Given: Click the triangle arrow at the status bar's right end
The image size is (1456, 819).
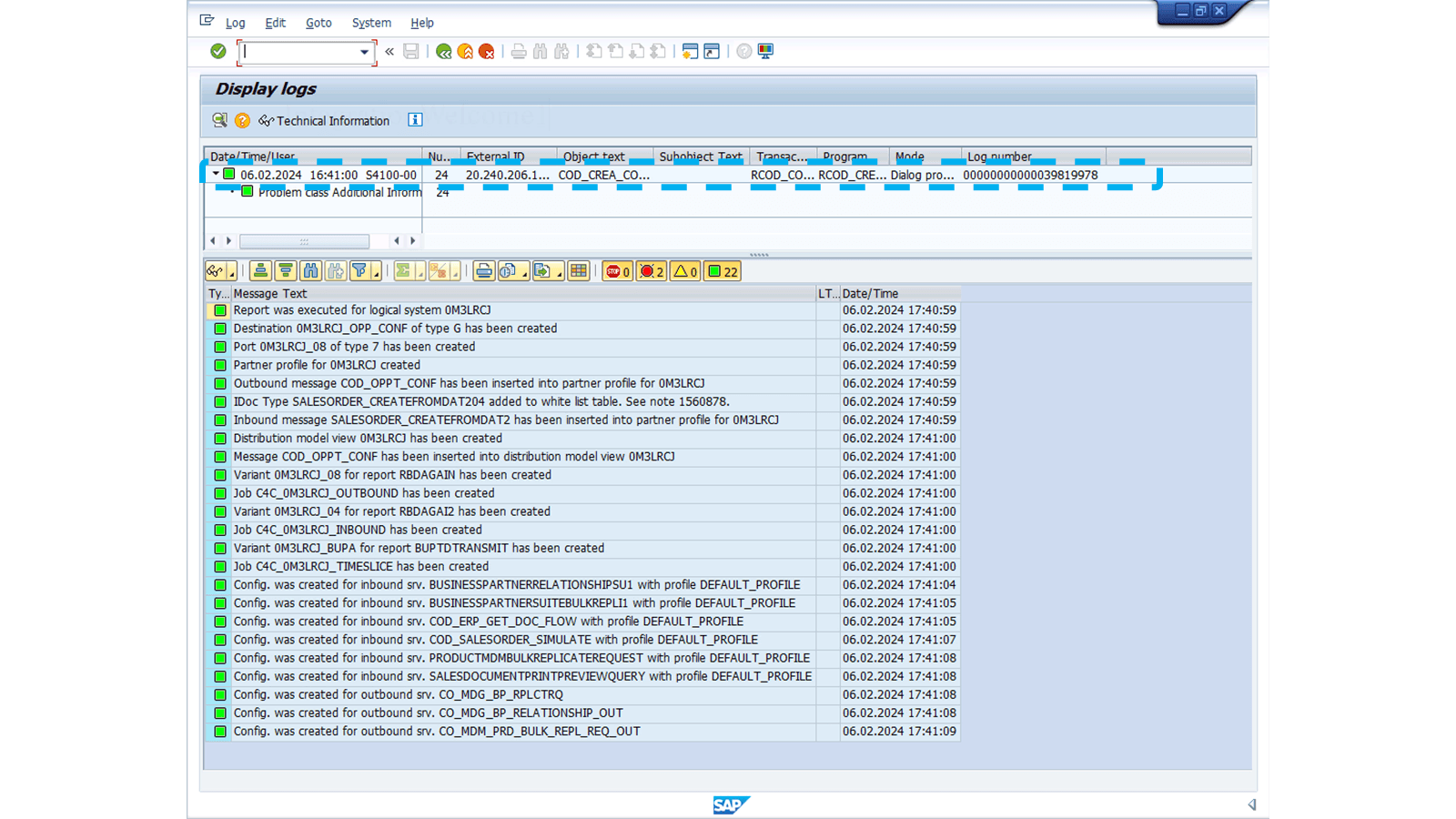Looking at the screenshot, I should [x=1252, y=804].
